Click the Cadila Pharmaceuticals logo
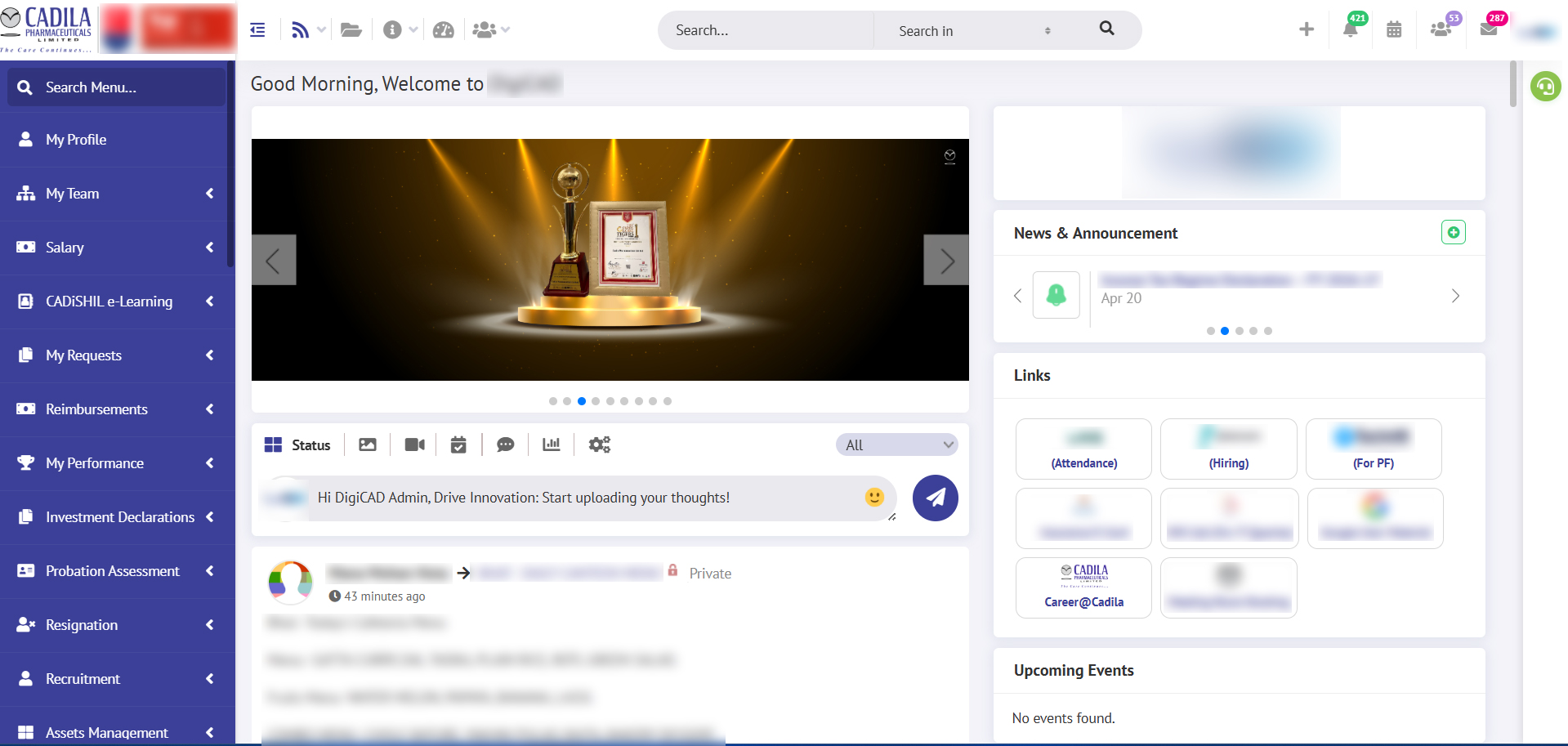Screen dimensions: 1568x746 pos(47,29)
